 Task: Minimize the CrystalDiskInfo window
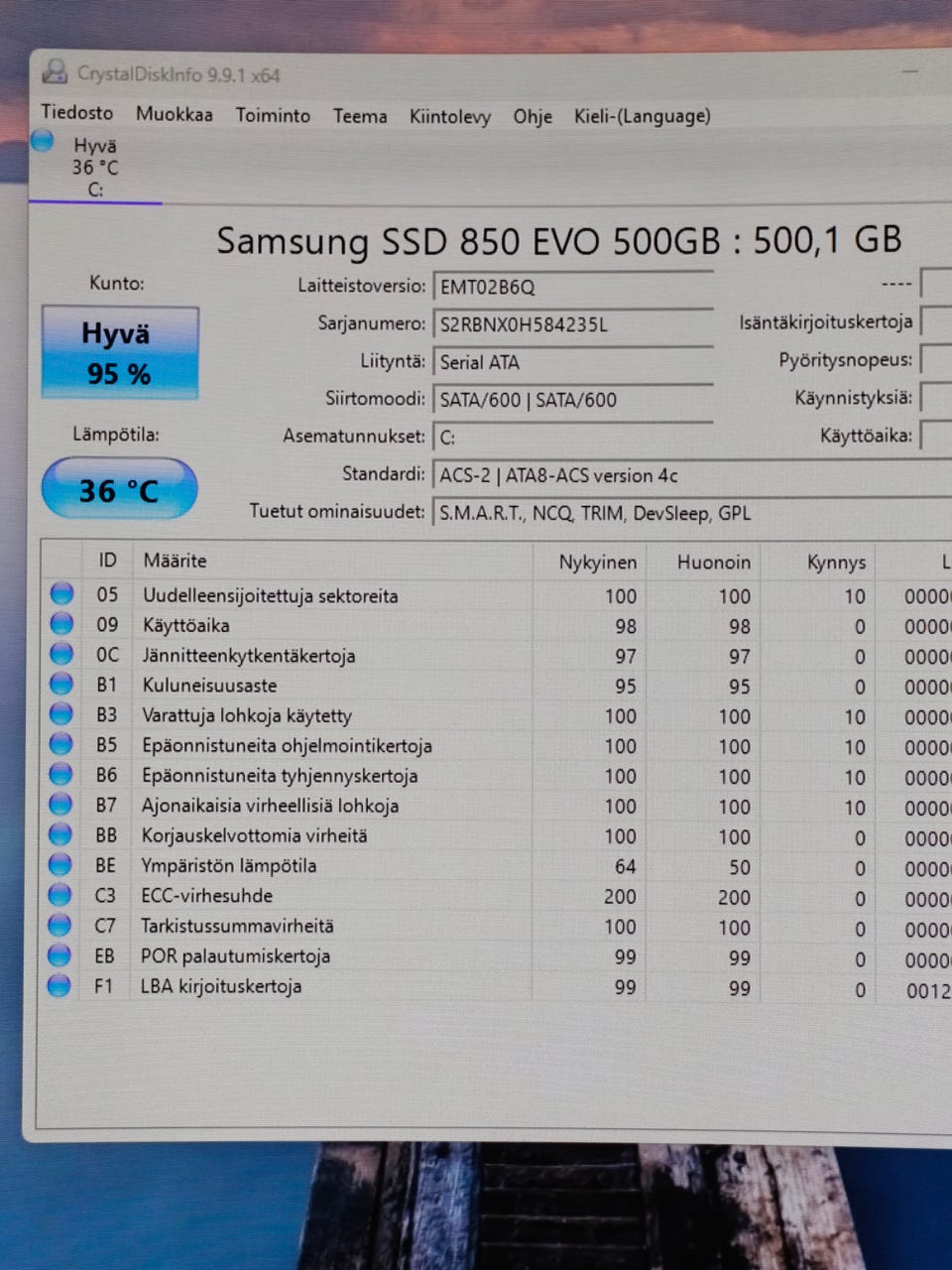pos(910,71)
